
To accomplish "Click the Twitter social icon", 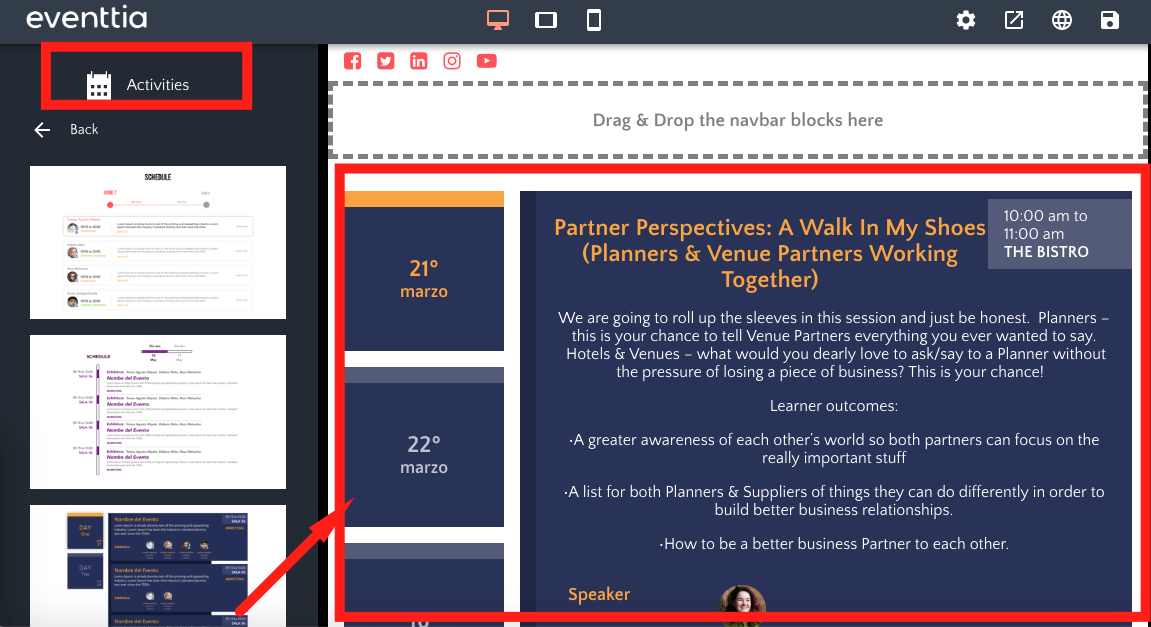I will click(386, 61).
